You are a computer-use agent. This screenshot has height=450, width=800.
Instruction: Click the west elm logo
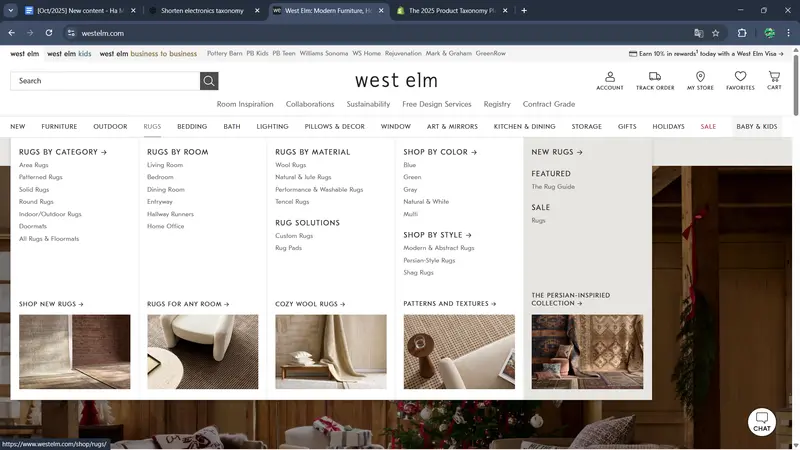tap(396, 80)
